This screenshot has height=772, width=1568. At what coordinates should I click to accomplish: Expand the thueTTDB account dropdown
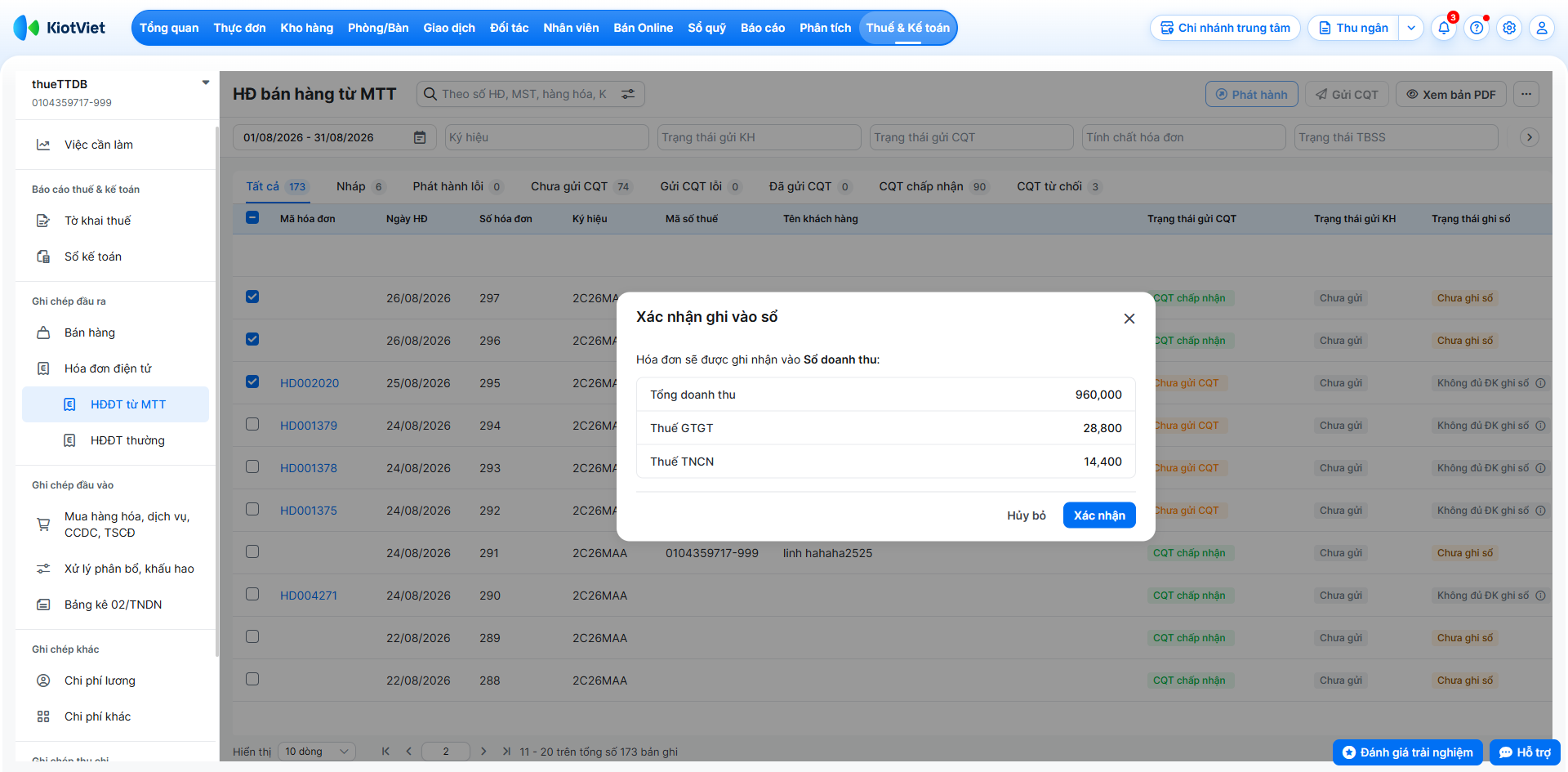pos(206,83)
